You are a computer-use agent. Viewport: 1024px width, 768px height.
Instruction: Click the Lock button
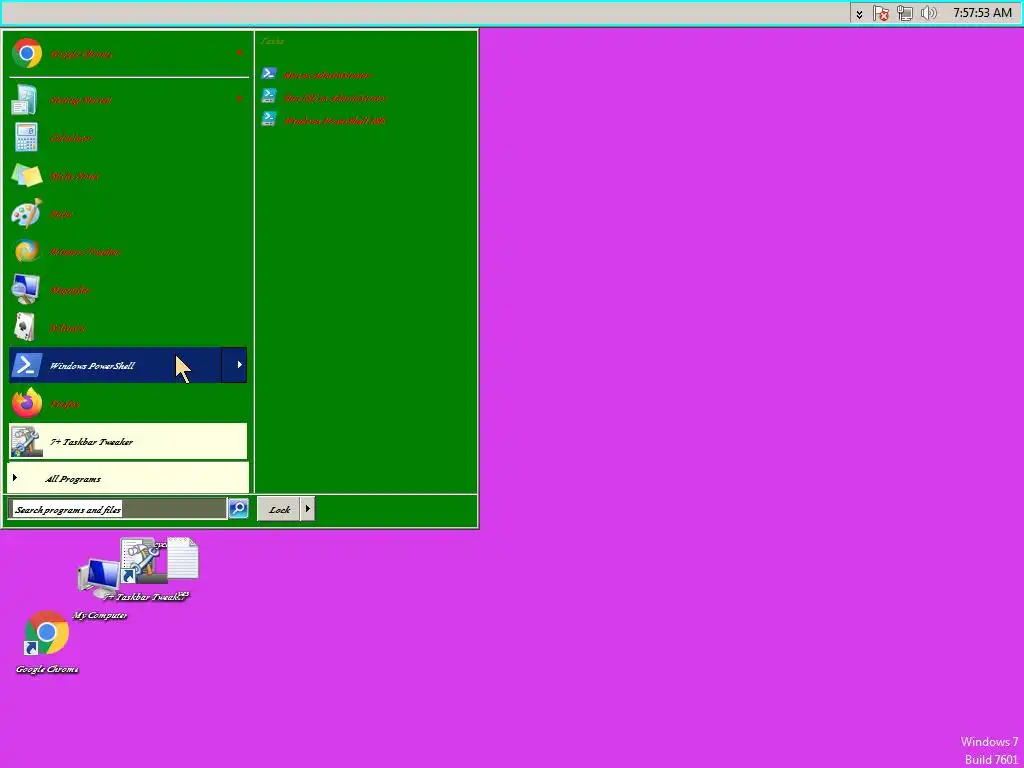pos(279,509)
